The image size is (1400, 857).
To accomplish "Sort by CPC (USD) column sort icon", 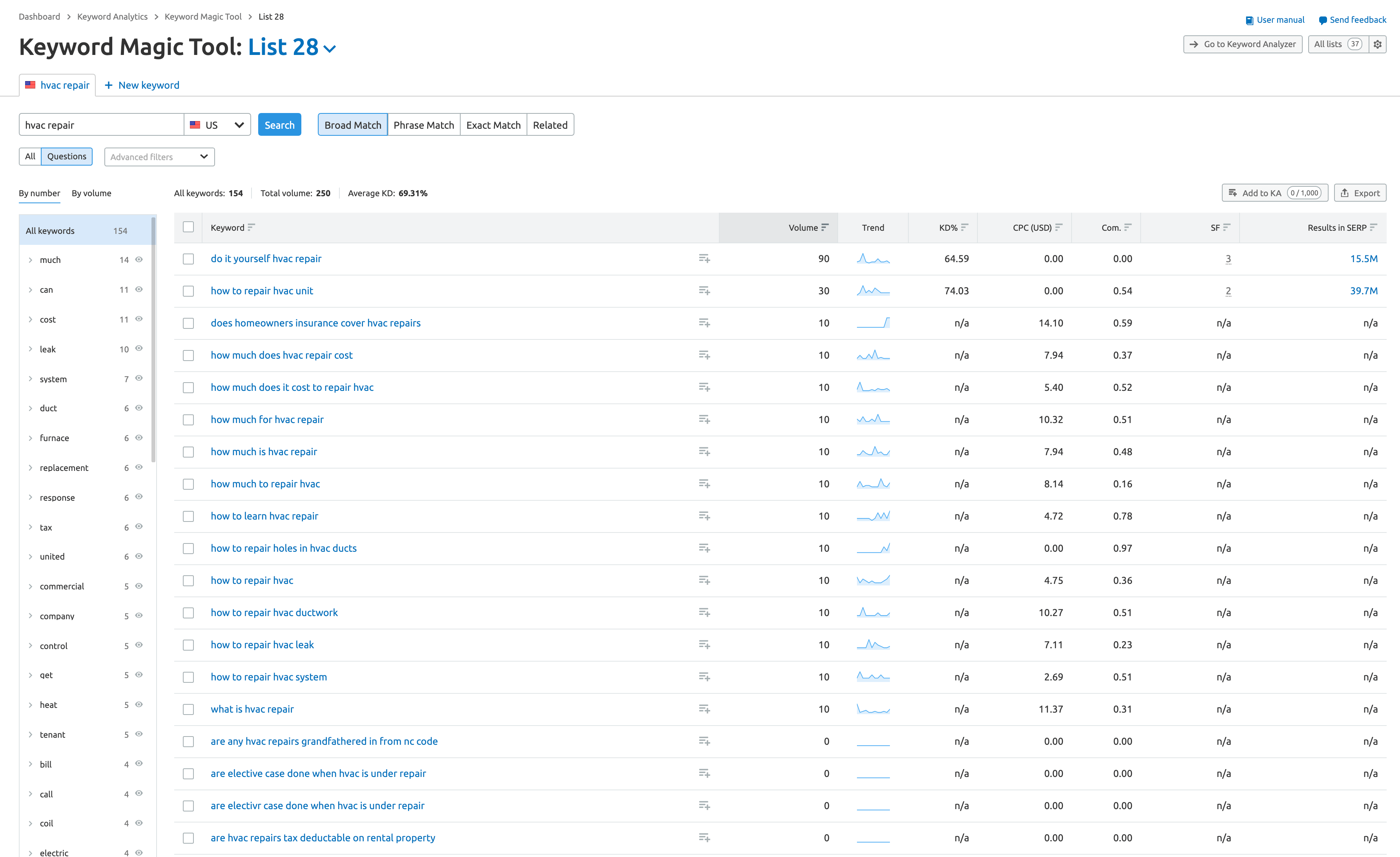I will [x=1059, y=227].
